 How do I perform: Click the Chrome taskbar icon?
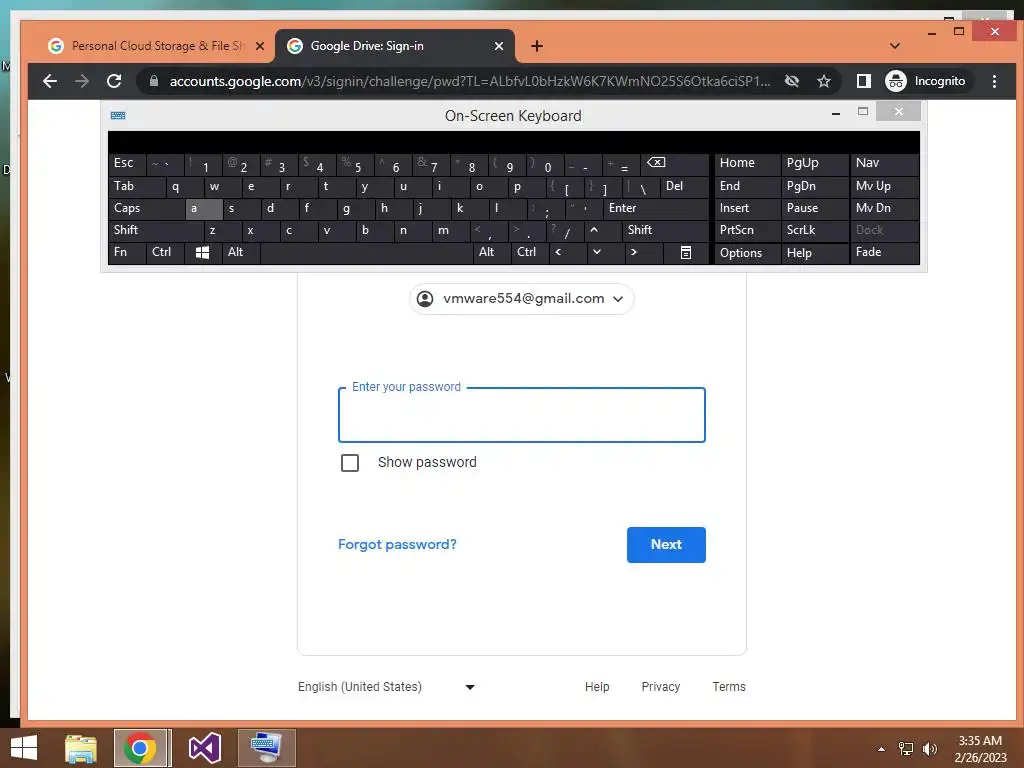pos(140,748)
